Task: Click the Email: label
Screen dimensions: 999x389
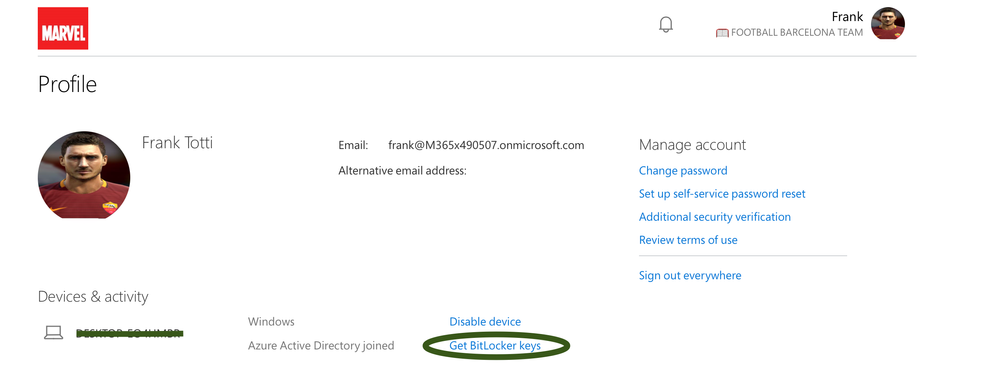Action: click(353, 145)
